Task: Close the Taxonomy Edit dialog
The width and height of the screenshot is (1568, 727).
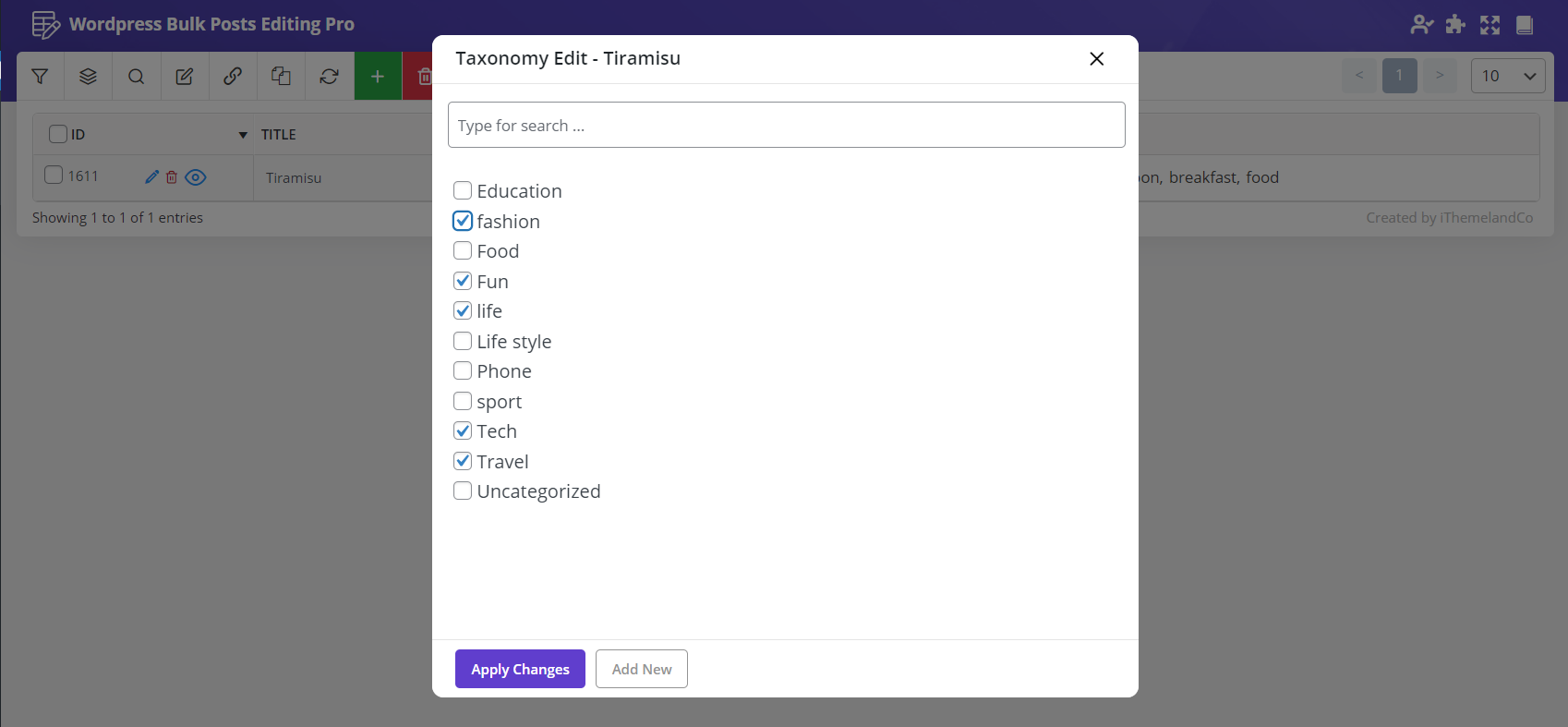Action: (x=1096, y=58)
